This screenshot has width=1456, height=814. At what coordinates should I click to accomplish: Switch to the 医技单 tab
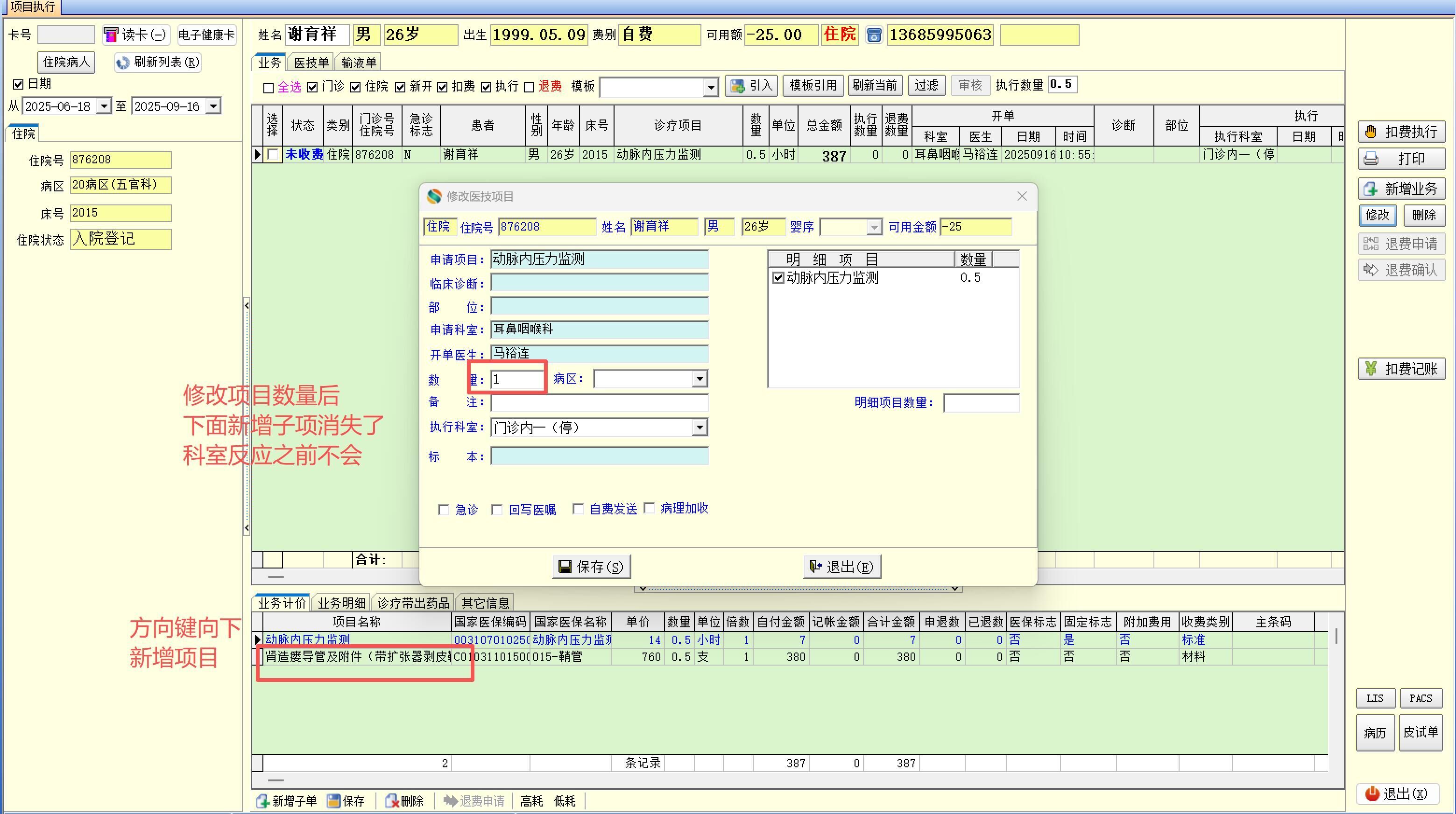tap(311, 63)
